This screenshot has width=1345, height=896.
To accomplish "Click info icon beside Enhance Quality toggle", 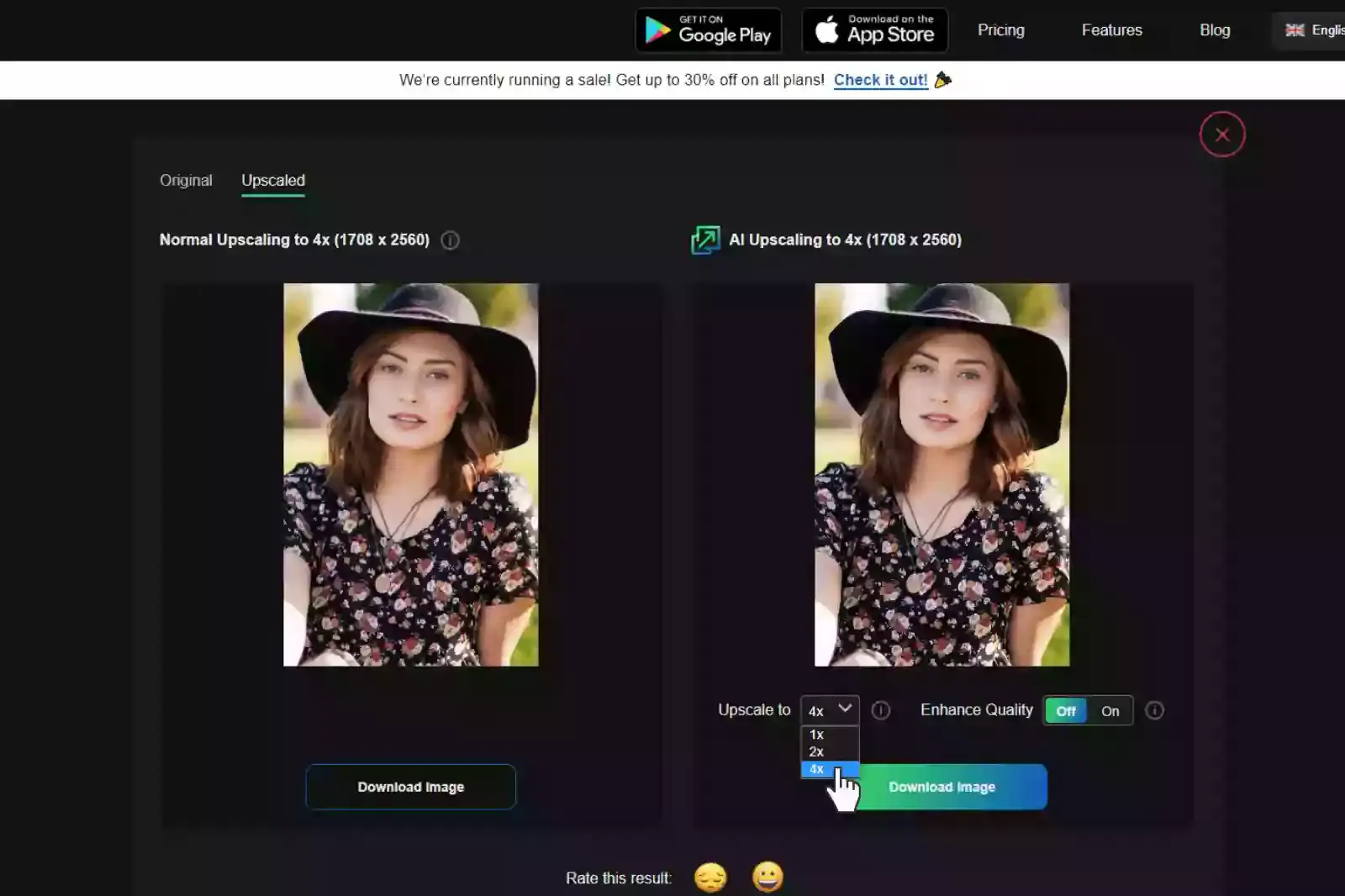I will coord(1155,710).
